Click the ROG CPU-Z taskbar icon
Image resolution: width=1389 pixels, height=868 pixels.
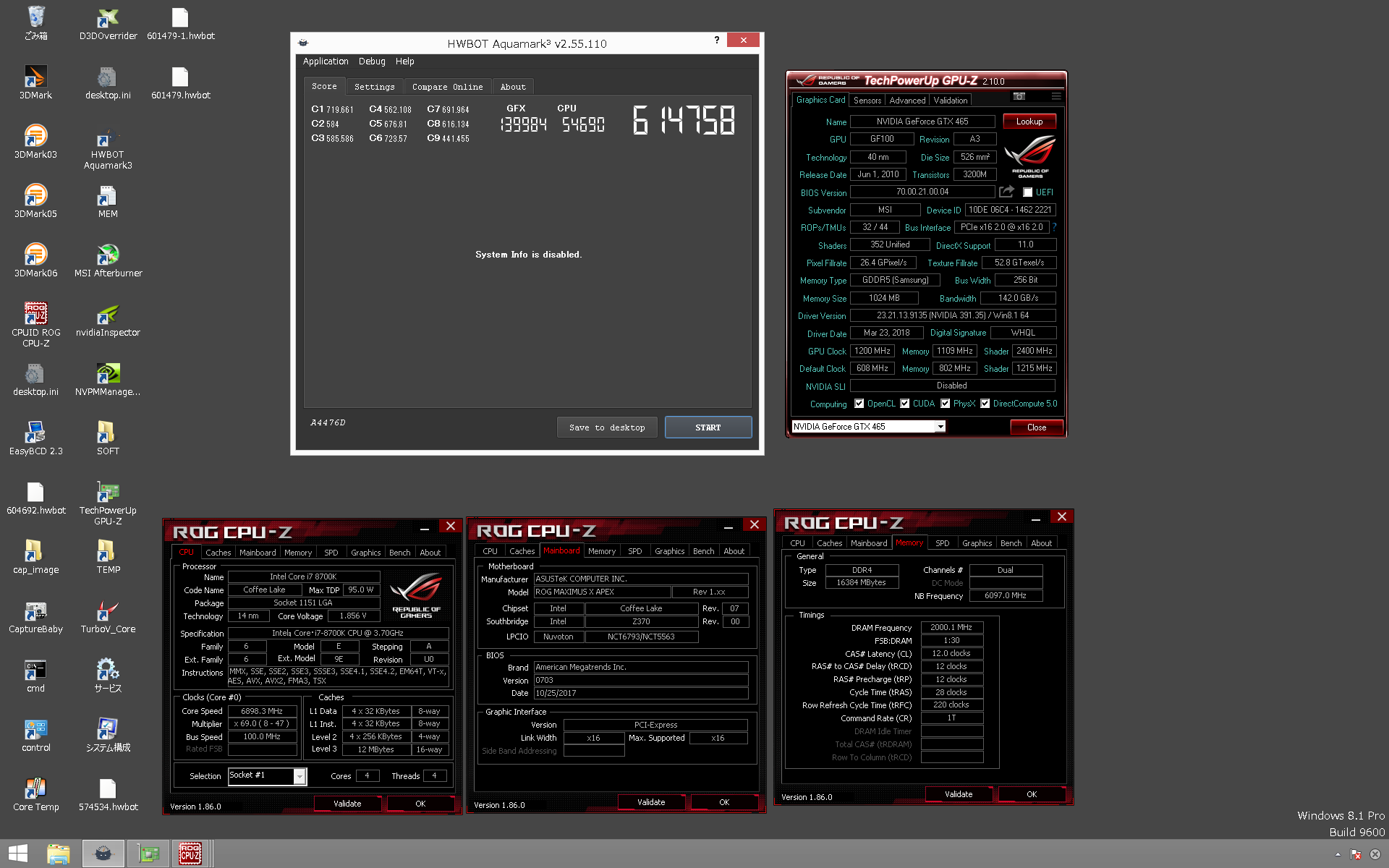click(190, 854)
